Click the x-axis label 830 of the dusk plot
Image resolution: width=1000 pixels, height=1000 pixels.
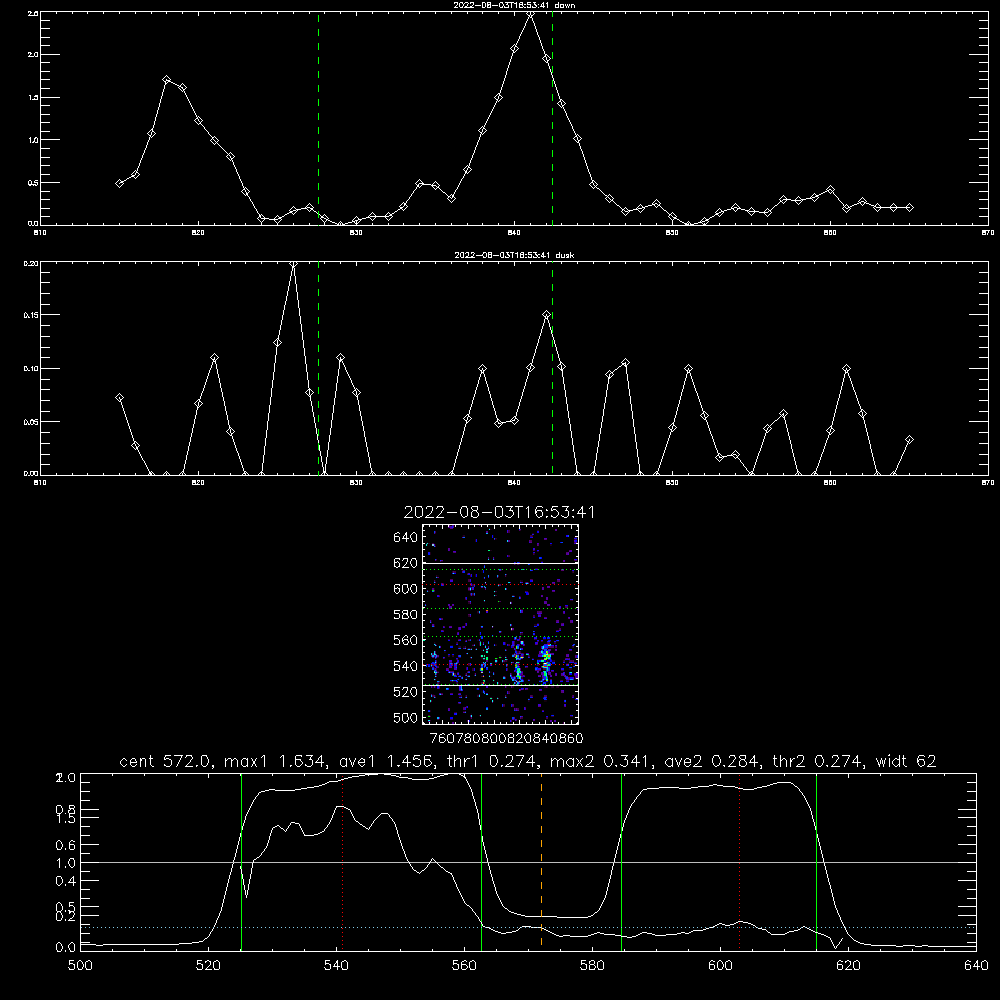[356, 483]
